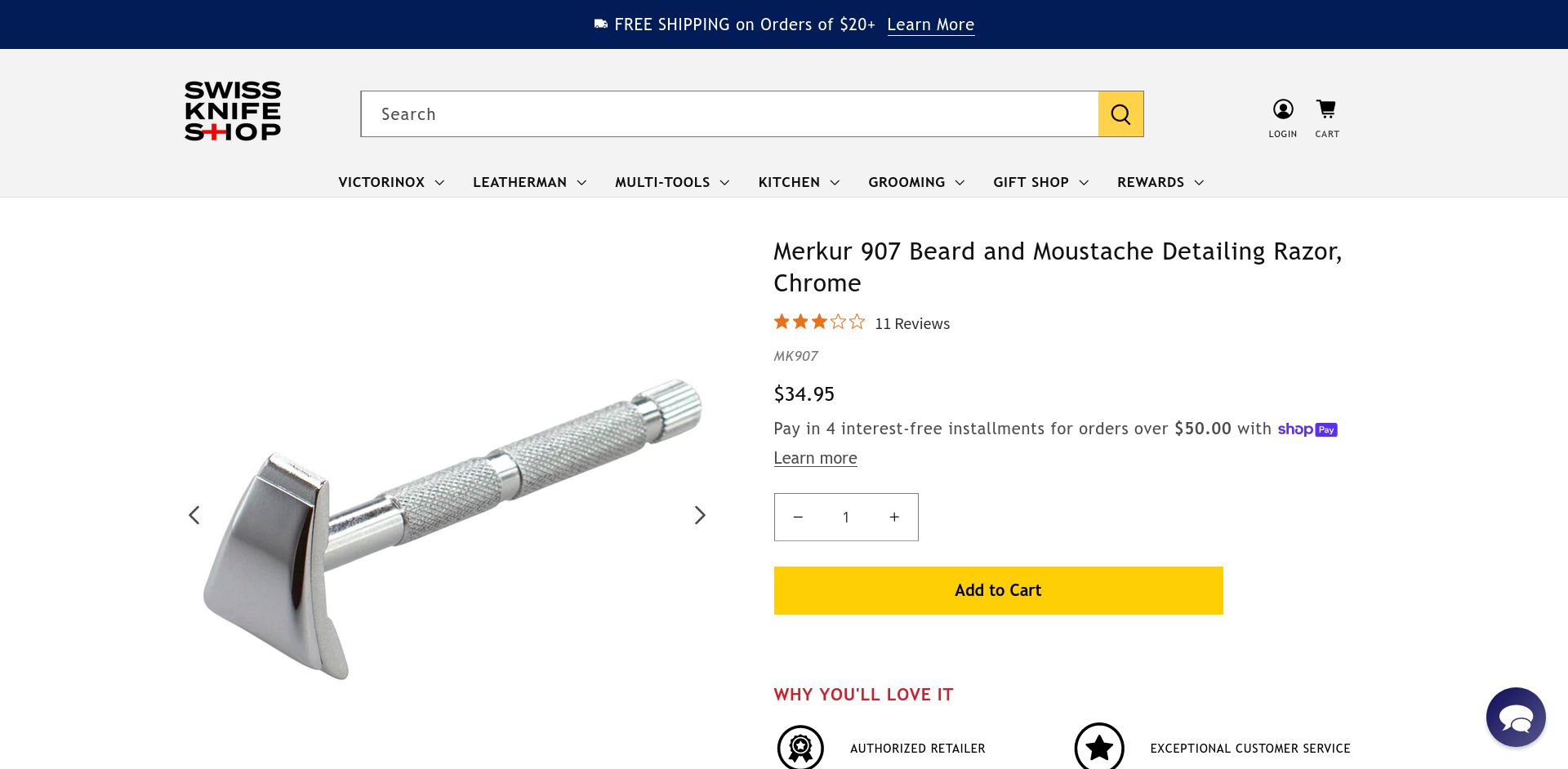Add the Merkur razor to cart
This screenshot has width=1568, height=769.
point(998,590)
